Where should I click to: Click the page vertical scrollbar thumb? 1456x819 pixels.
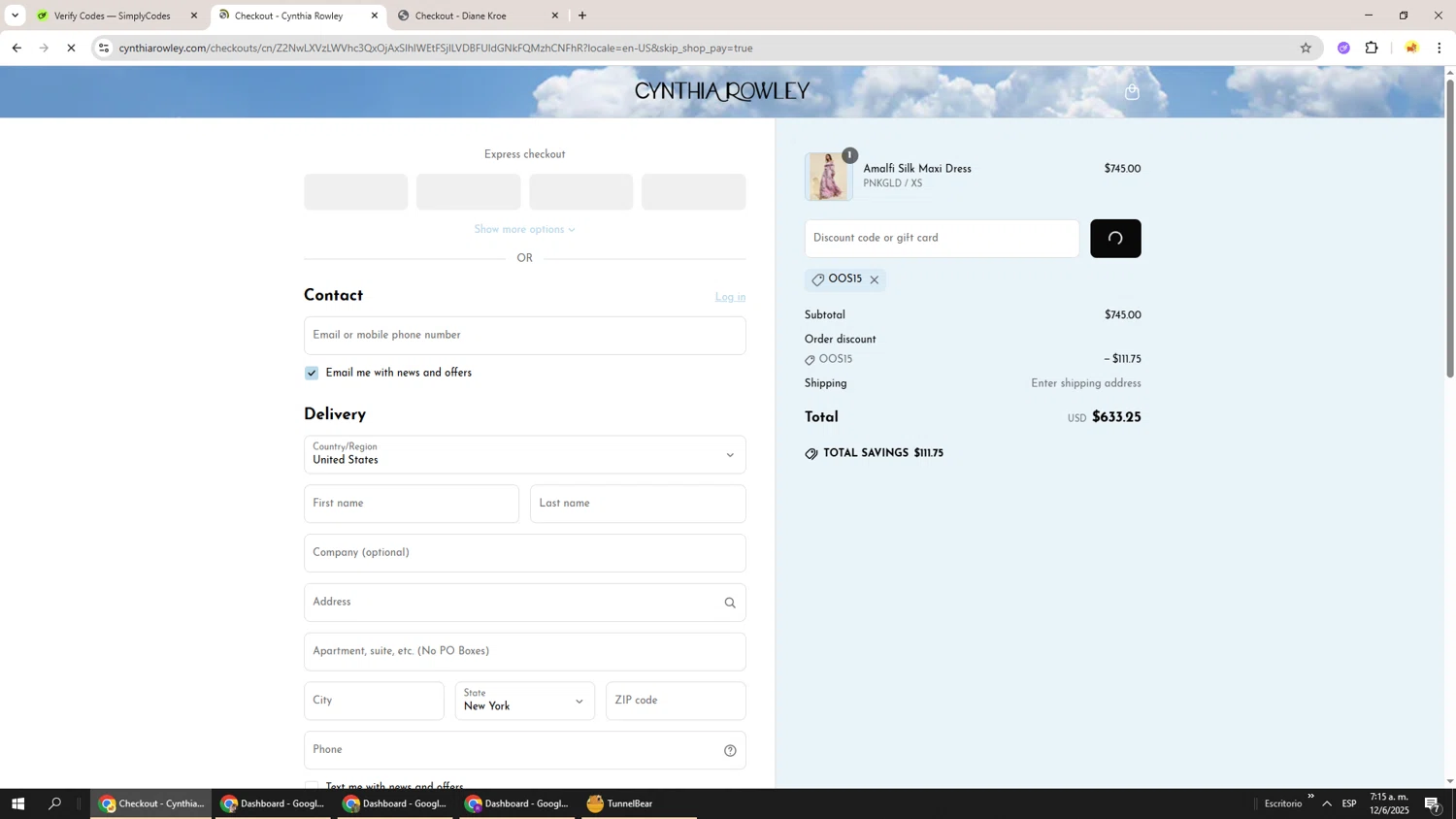point(1450,228)
